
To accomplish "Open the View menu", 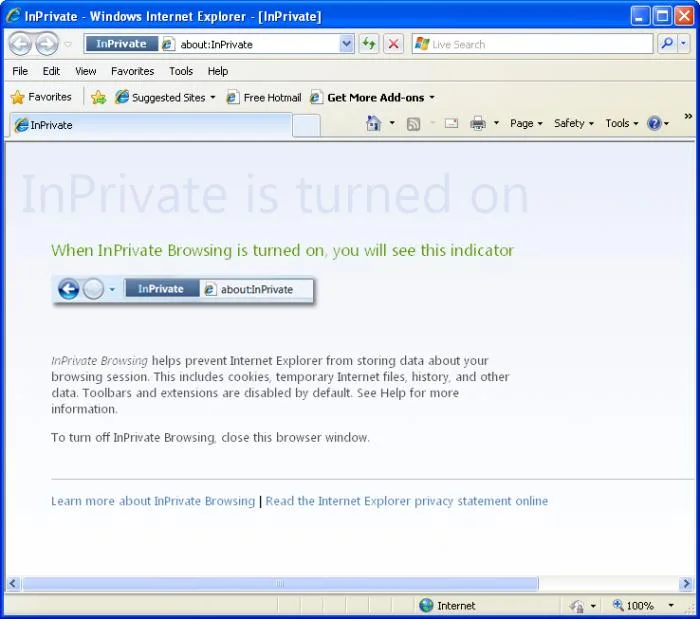I will coord(85,71).
